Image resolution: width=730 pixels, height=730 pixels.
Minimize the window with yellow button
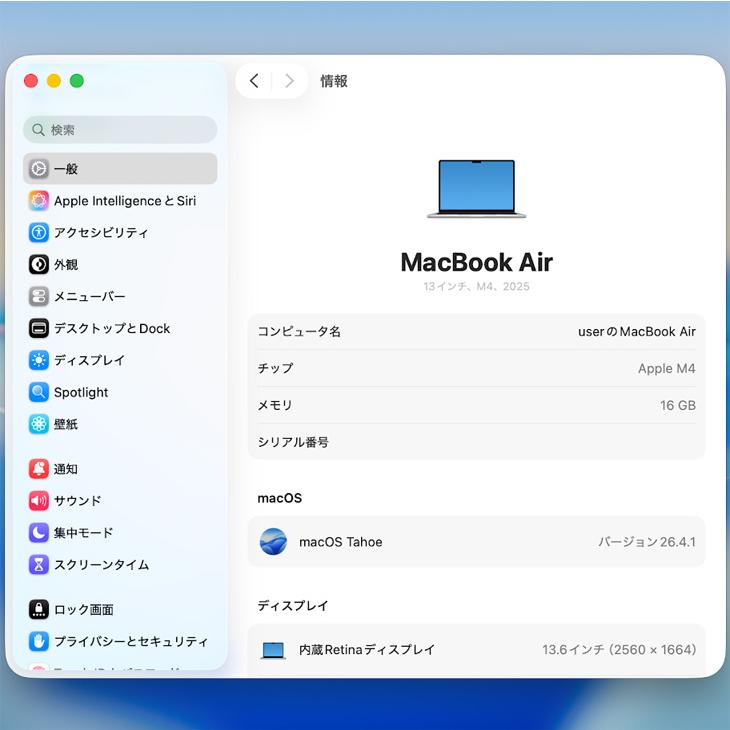click(x=54, y=81)
